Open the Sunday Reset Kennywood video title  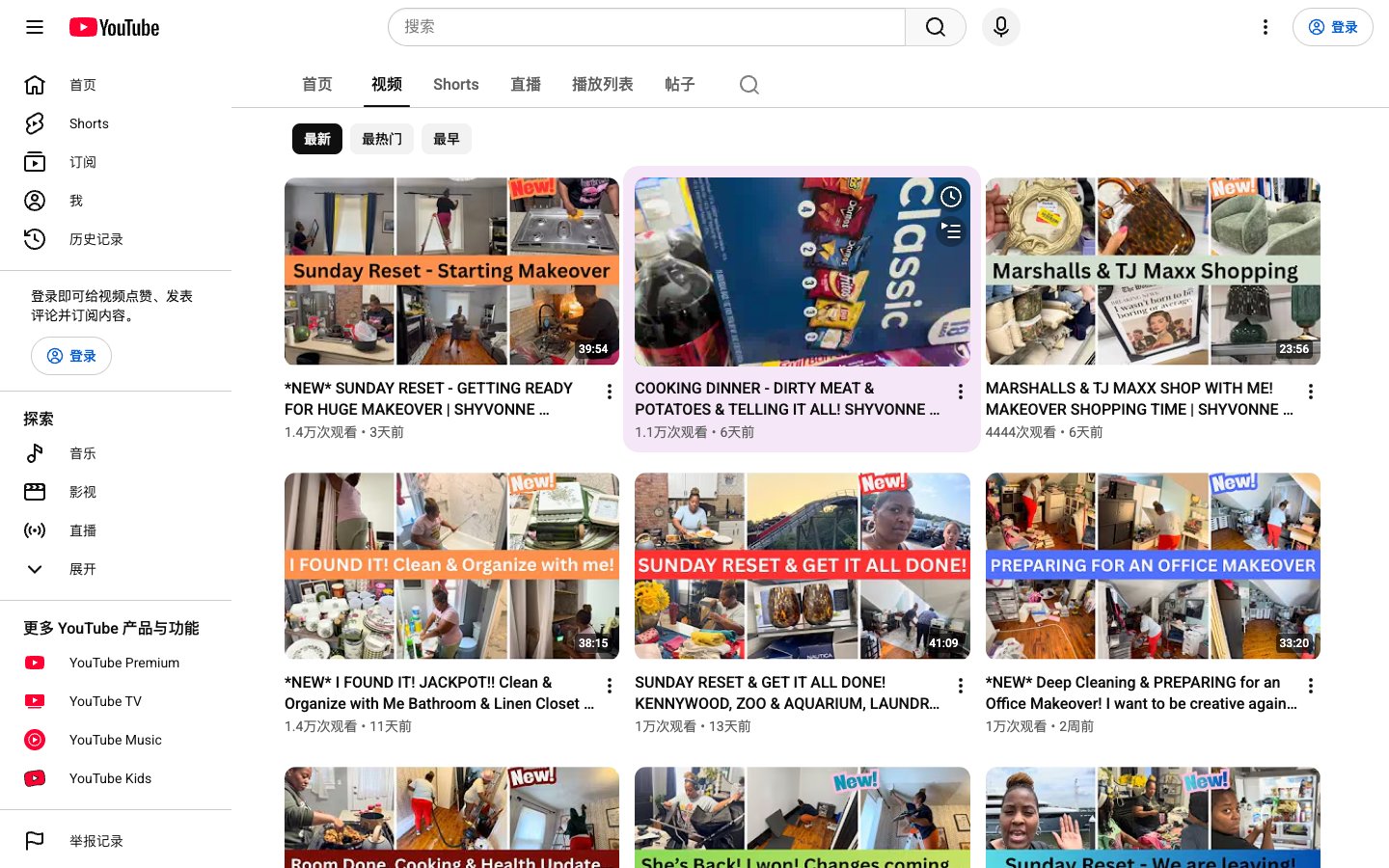click(787, 692)
